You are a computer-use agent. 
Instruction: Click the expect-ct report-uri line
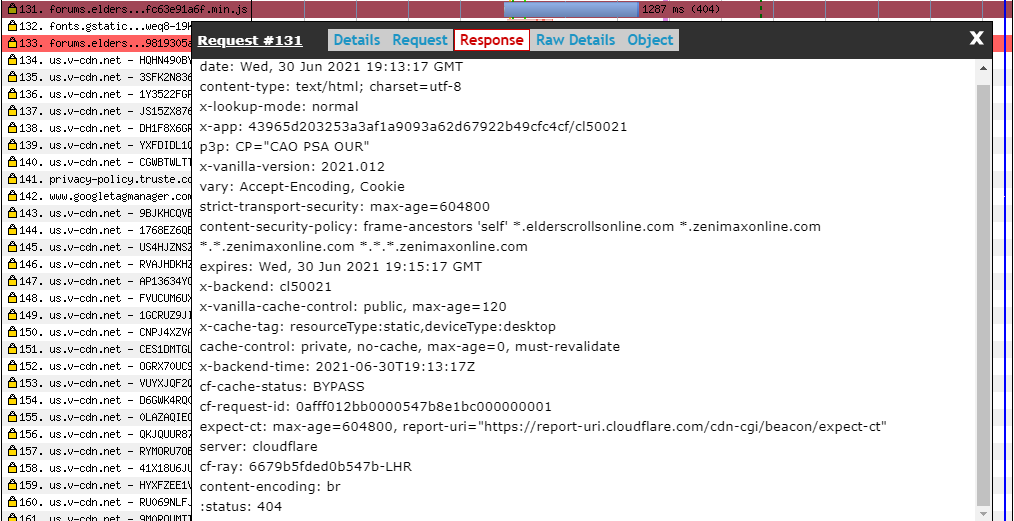coord(543,427)
